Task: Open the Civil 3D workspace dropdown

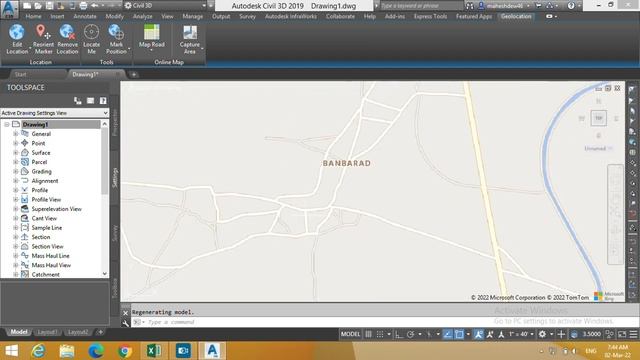Action: tap(165, 6)
